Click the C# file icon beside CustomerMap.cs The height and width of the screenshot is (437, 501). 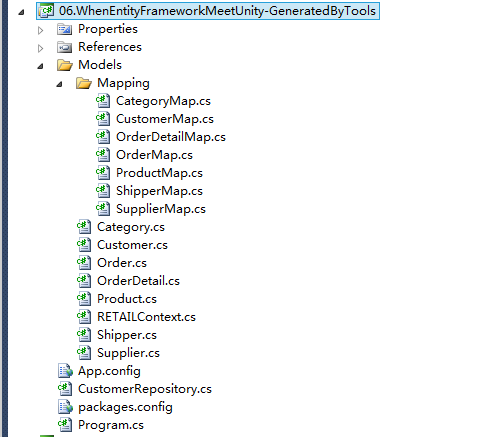click(x=103, y=119)
